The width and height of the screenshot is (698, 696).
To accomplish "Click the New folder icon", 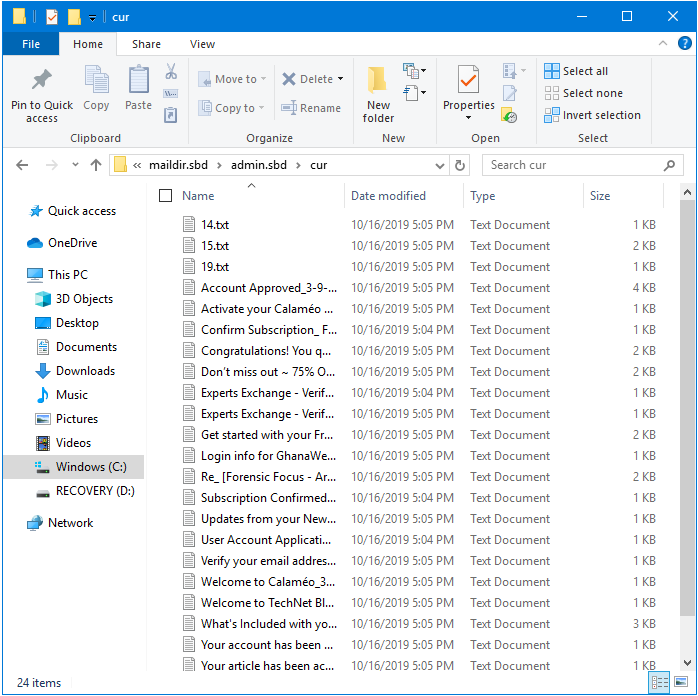I will 377,80.
